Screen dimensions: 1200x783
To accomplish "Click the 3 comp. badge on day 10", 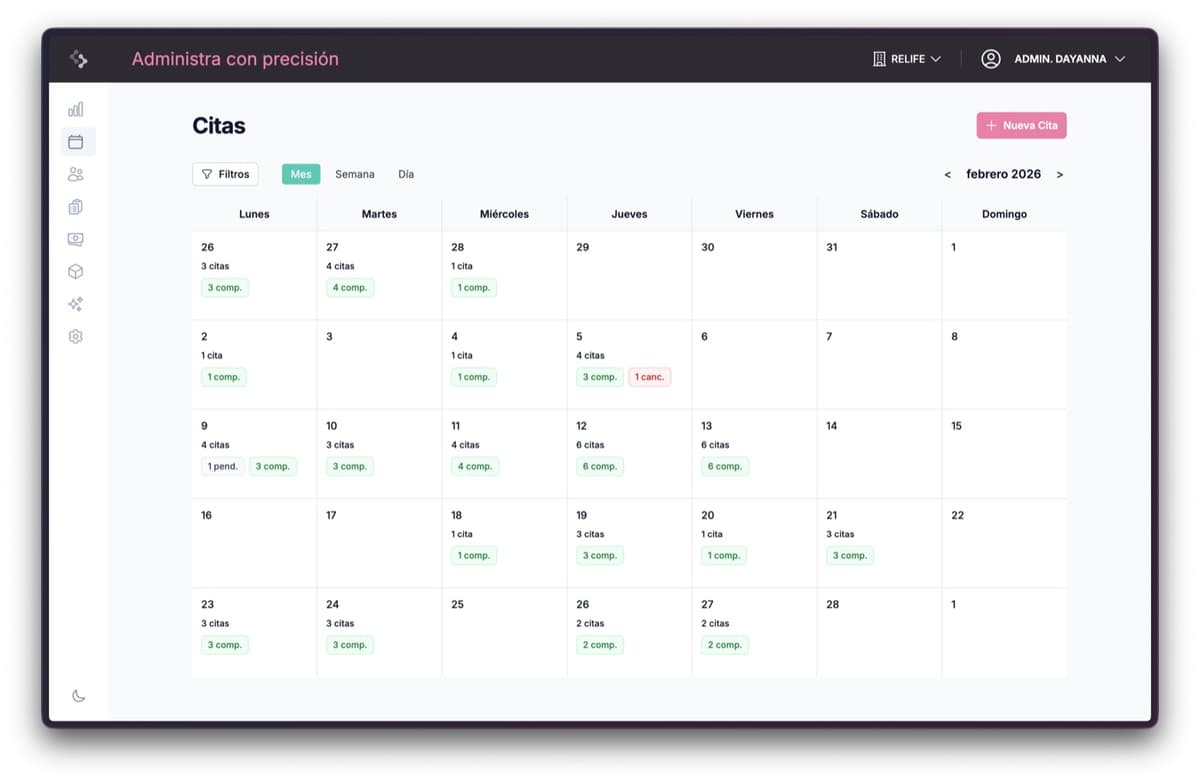I will 350,466.
